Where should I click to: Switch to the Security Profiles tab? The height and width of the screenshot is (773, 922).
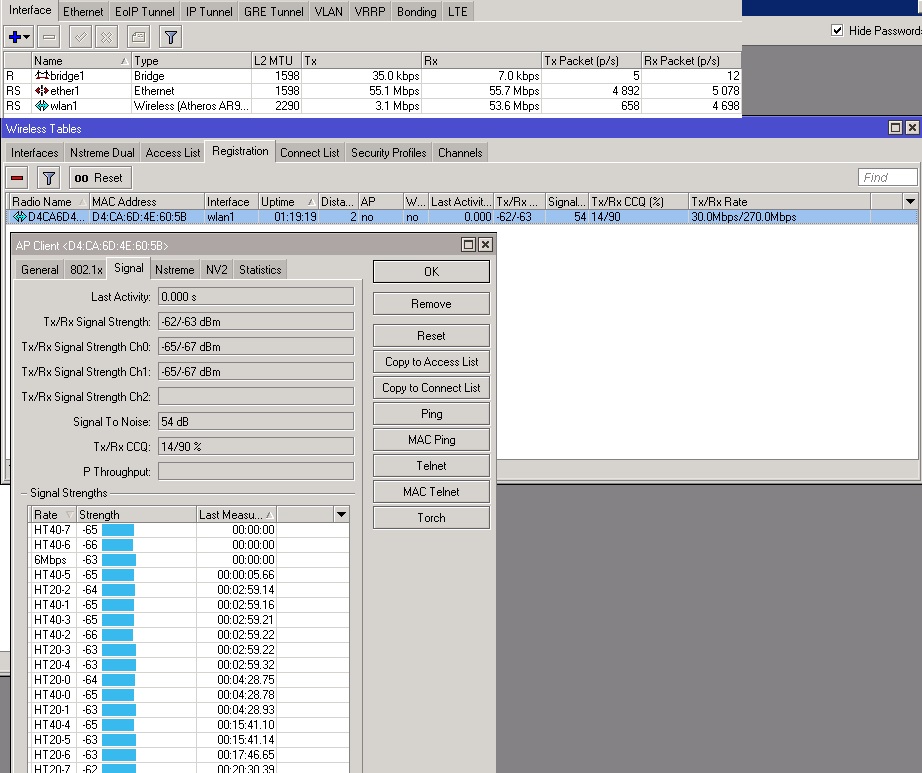[389, 153]
